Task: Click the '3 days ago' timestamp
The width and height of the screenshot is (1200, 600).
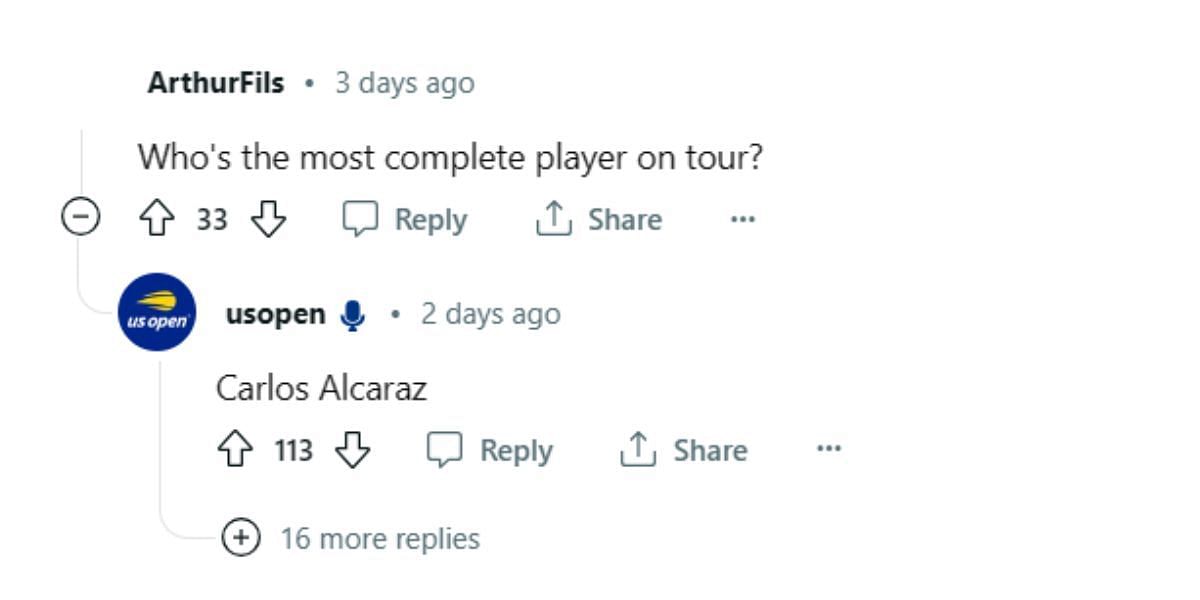Action: 404,83
